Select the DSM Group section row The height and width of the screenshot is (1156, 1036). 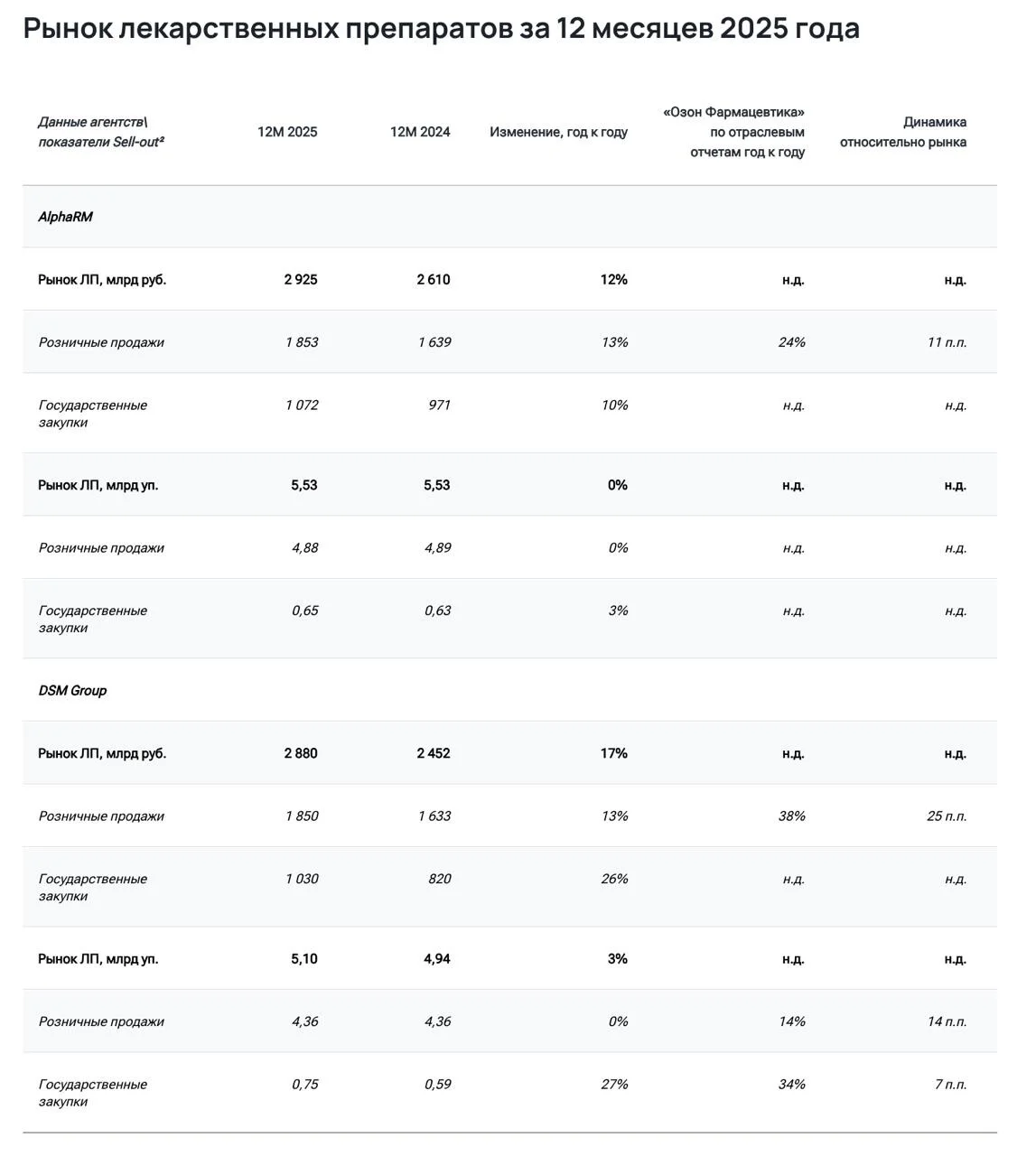coord(509,690)
